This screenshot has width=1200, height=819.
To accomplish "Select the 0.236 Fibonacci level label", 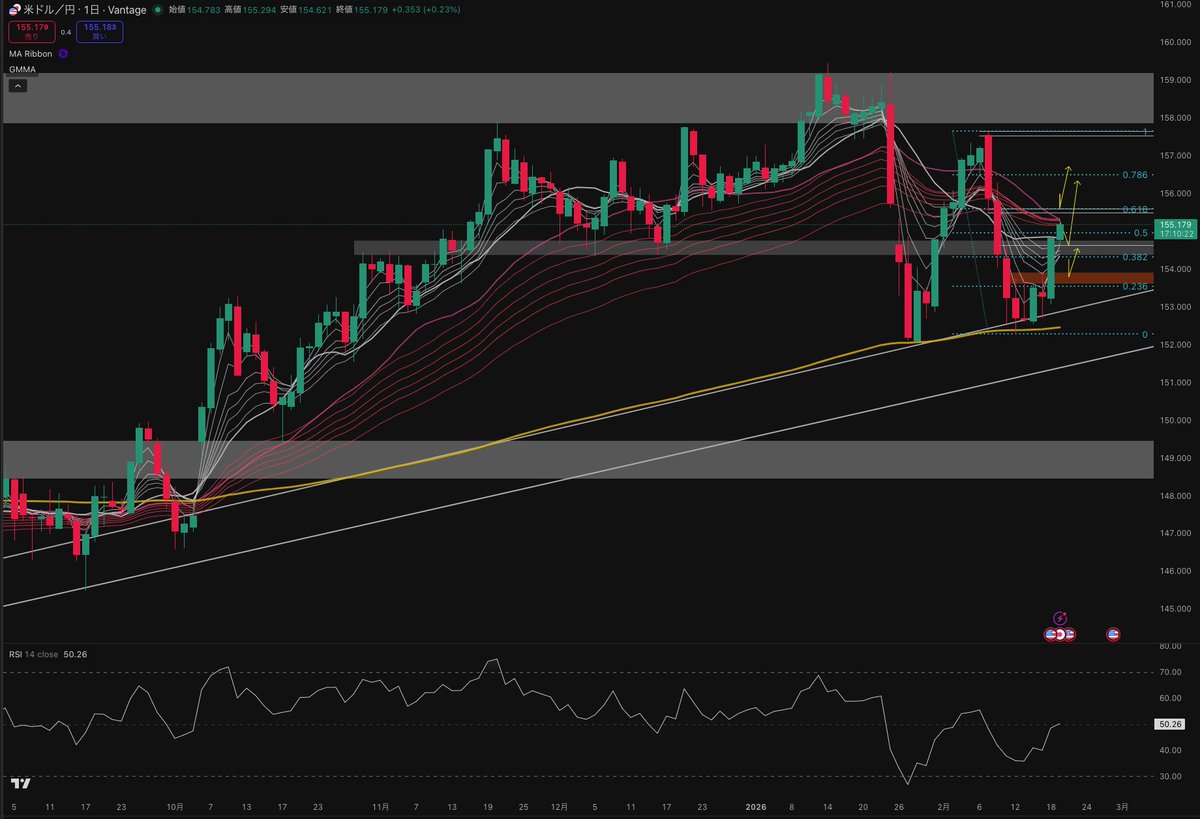I will [x=1134, y=287].
